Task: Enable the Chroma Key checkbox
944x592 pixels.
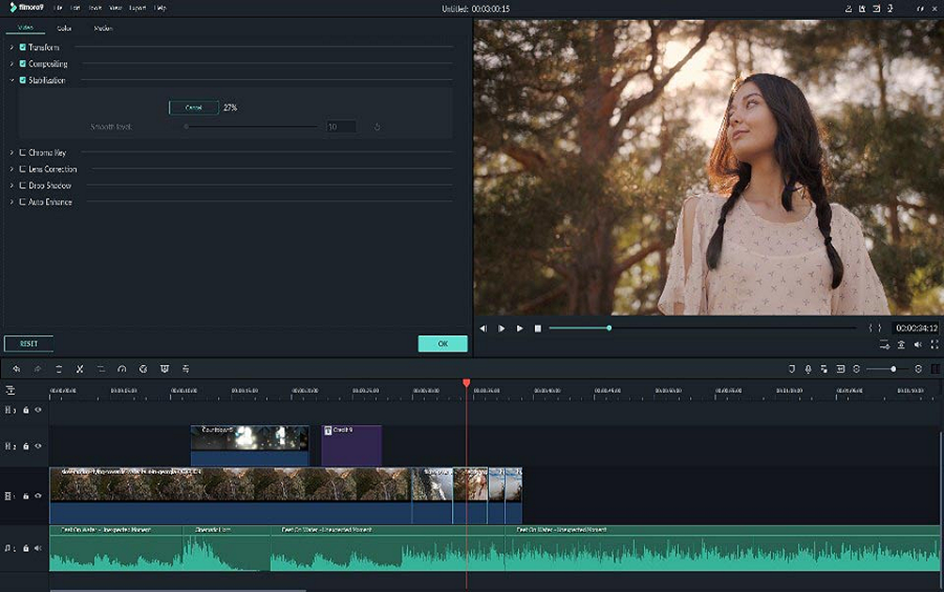Action: pyautogui.click(x=23, y=153)
